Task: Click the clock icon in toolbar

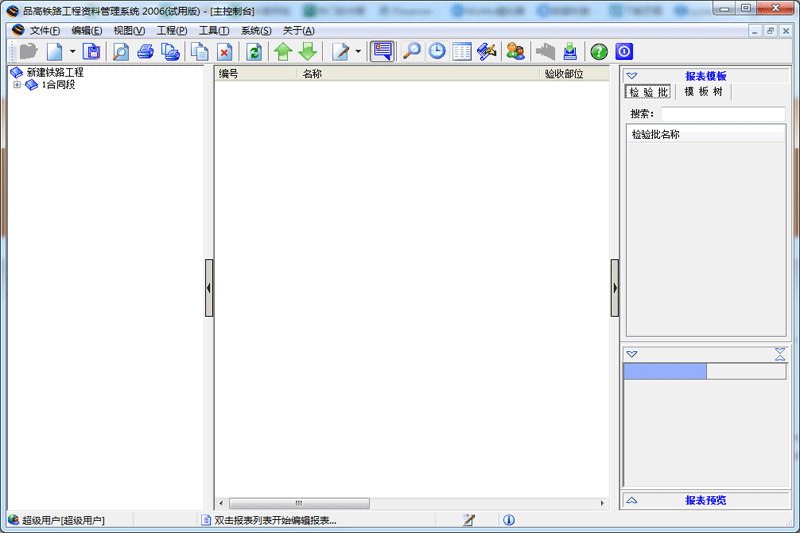Action: (437, 52)
